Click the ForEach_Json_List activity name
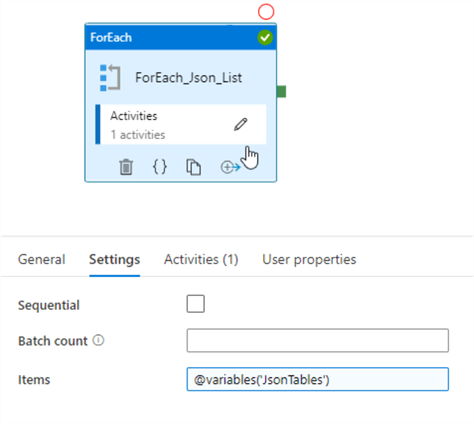The image size is (474, 424). pos(188,78)
